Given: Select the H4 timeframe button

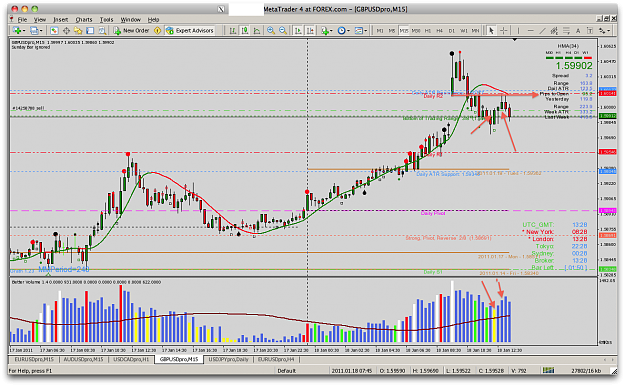Looking at the screenshot, I should tap(440, 31).
